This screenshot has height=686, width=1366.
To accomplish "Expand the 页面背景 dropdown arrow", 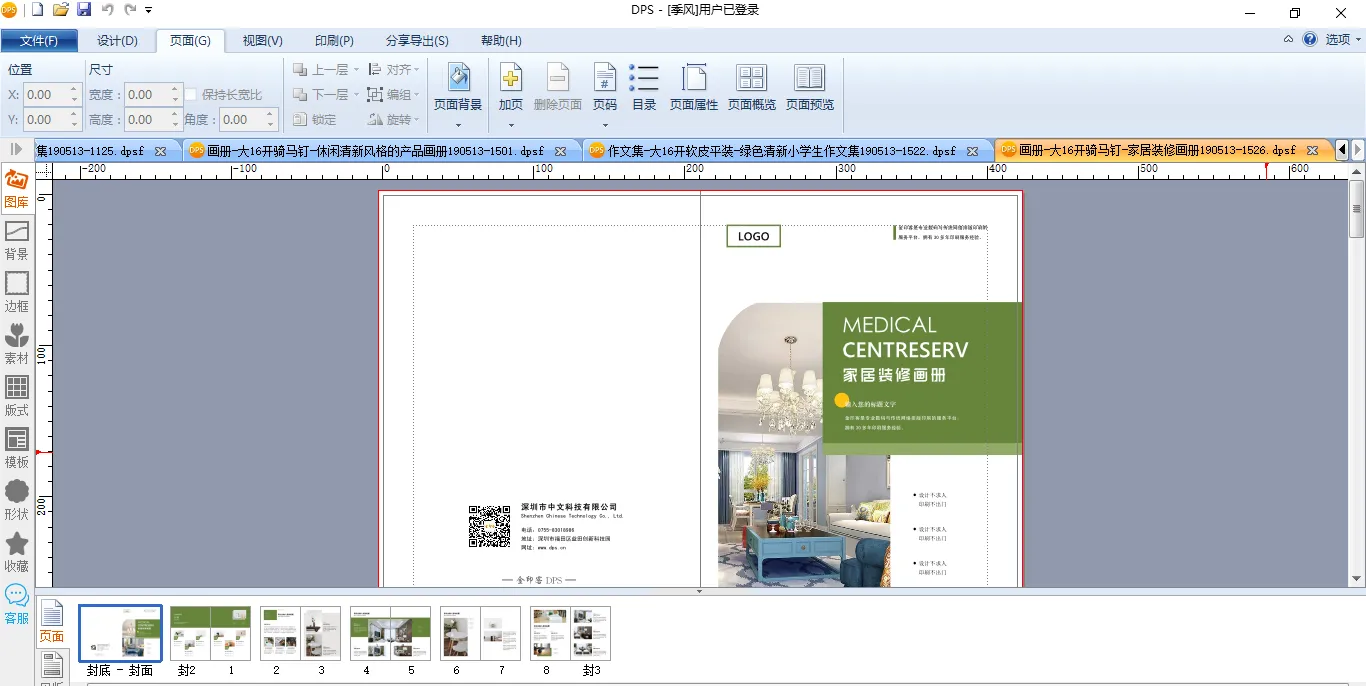I will (458, 125).
